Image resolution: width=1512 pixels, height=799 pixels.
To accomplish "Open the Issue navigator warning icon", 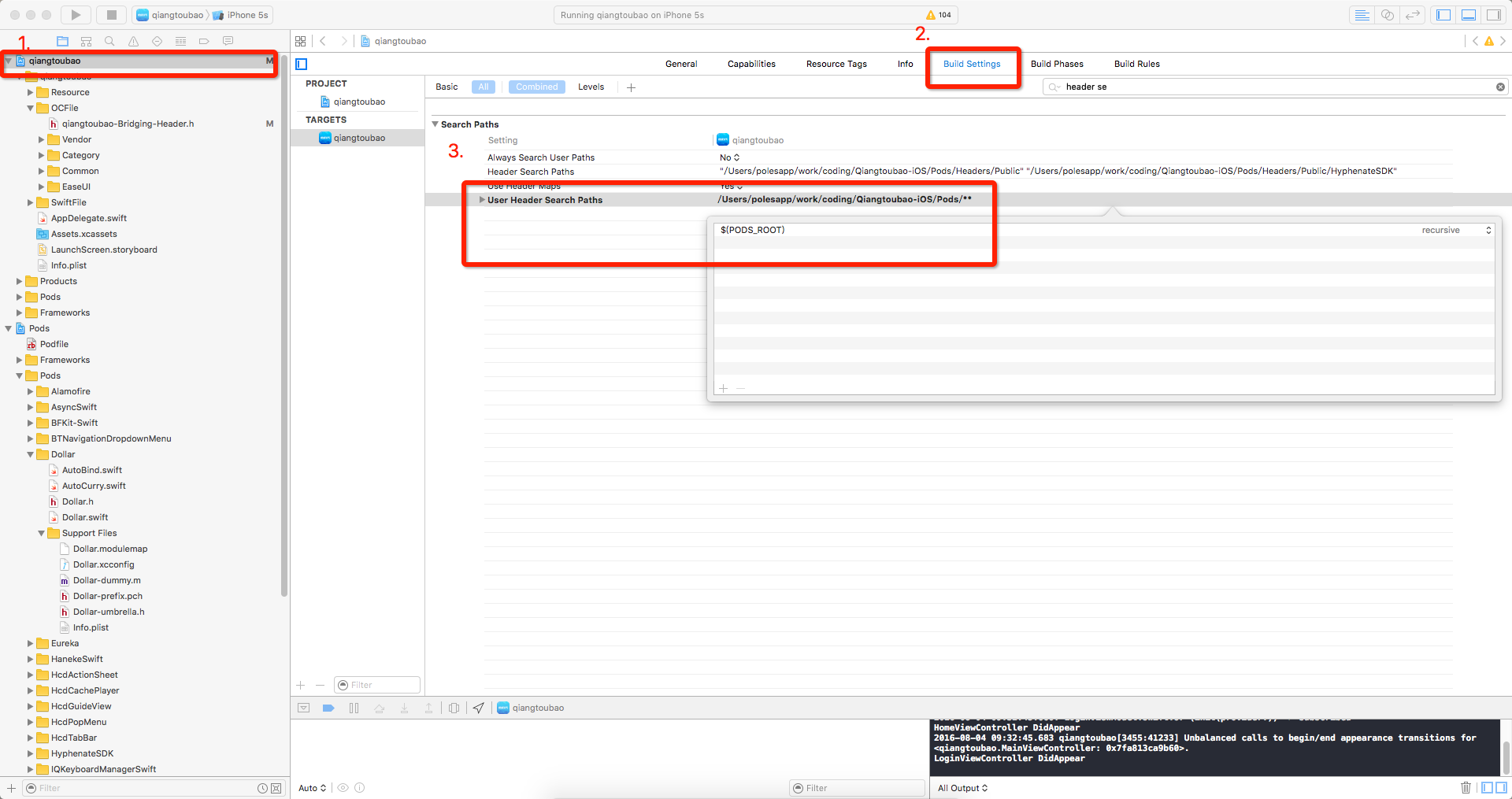I will (x=133, y=41).
